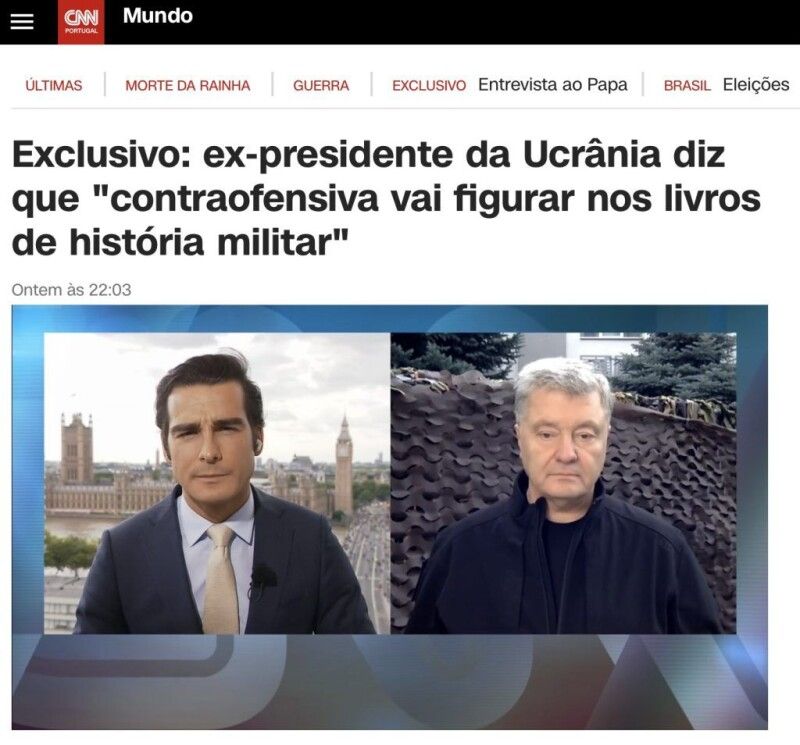Click the Ontem às 22:03 timestamp

click(71, 290)
